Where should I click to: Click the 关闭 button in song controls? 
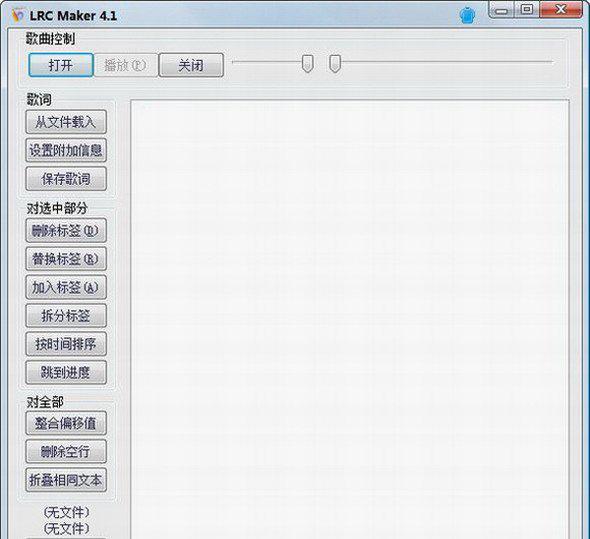[x=191, y=65]
